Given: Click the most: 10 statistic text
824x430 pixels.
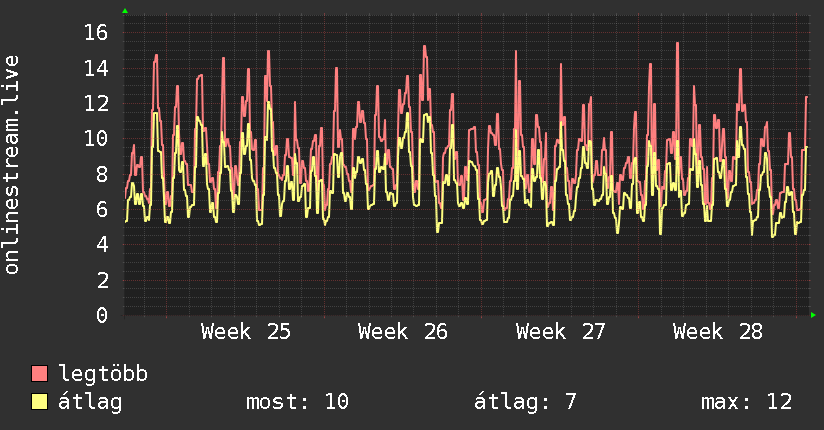Looking at the screenshot, I should [297, 402].
